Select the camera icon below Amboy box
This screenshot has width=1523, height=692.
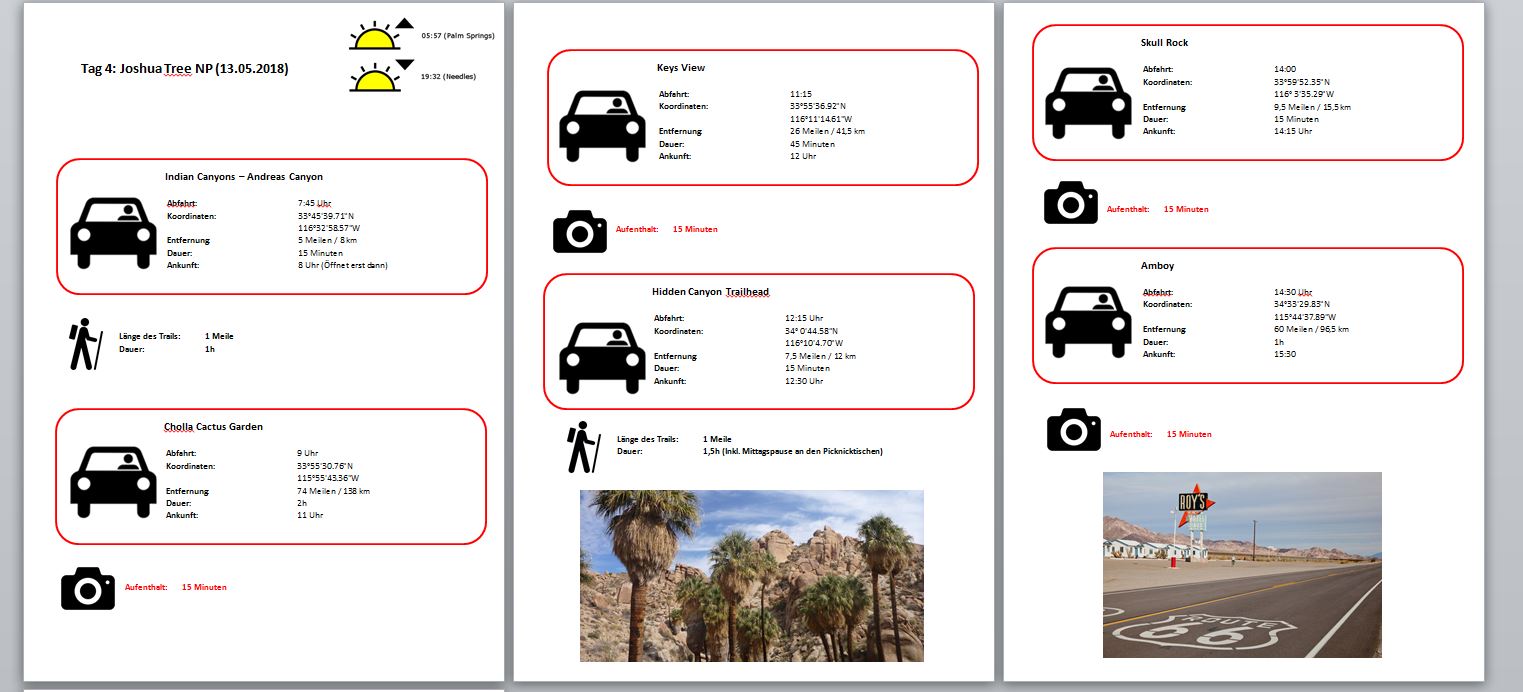(x=1074, y=430)
